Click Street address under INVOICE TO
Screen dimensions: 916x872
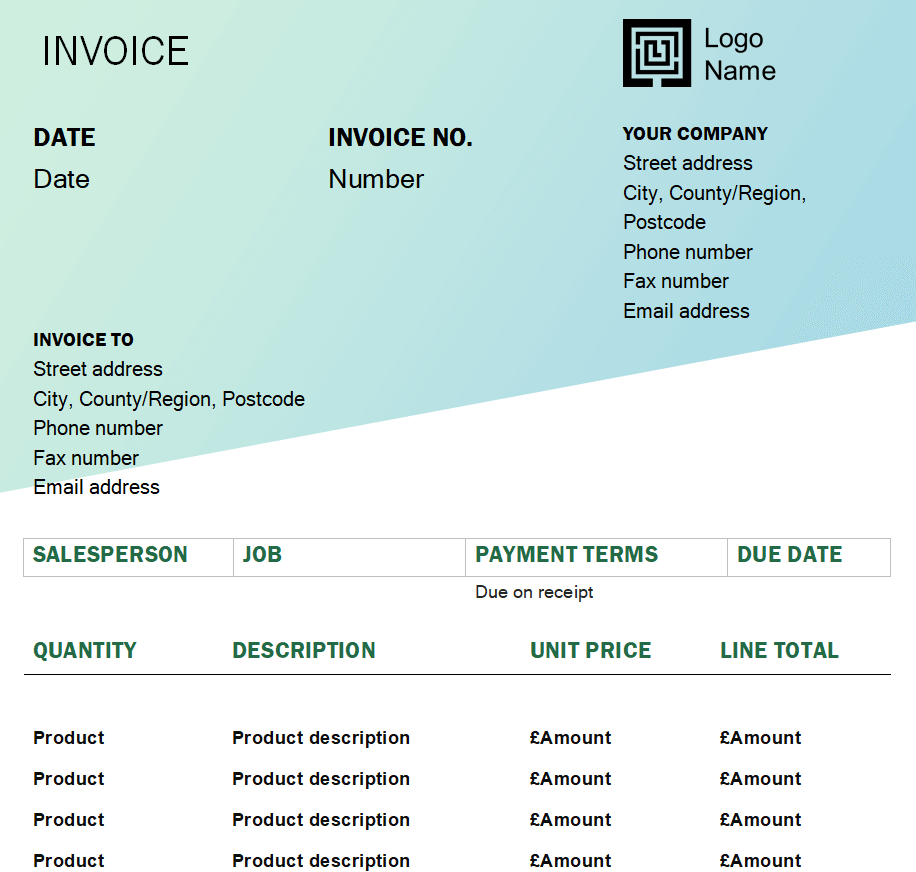point(98,369)
